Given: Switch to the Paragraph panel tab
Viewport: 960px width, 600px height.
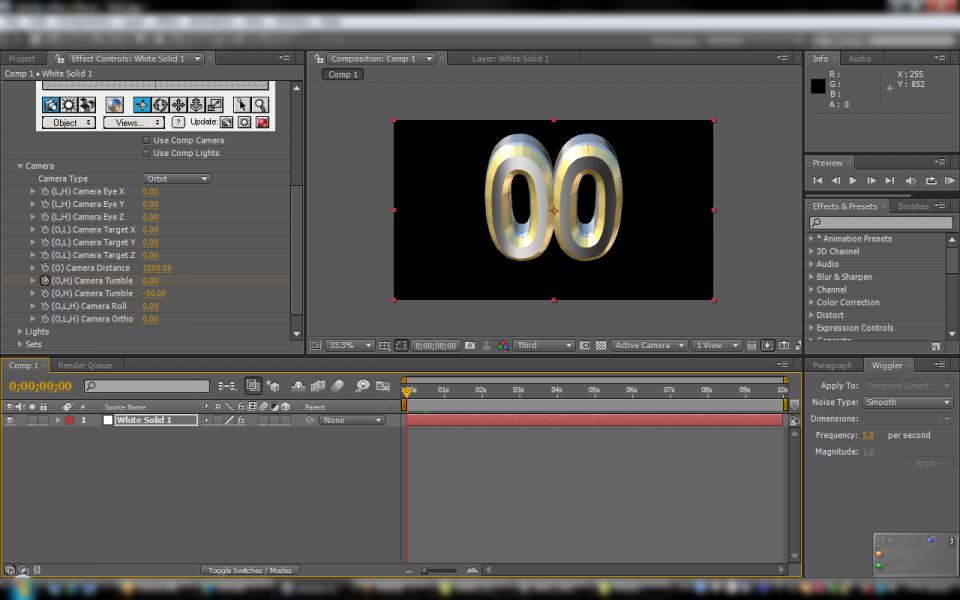Looking at the screenshot, I should pos(832,365).
